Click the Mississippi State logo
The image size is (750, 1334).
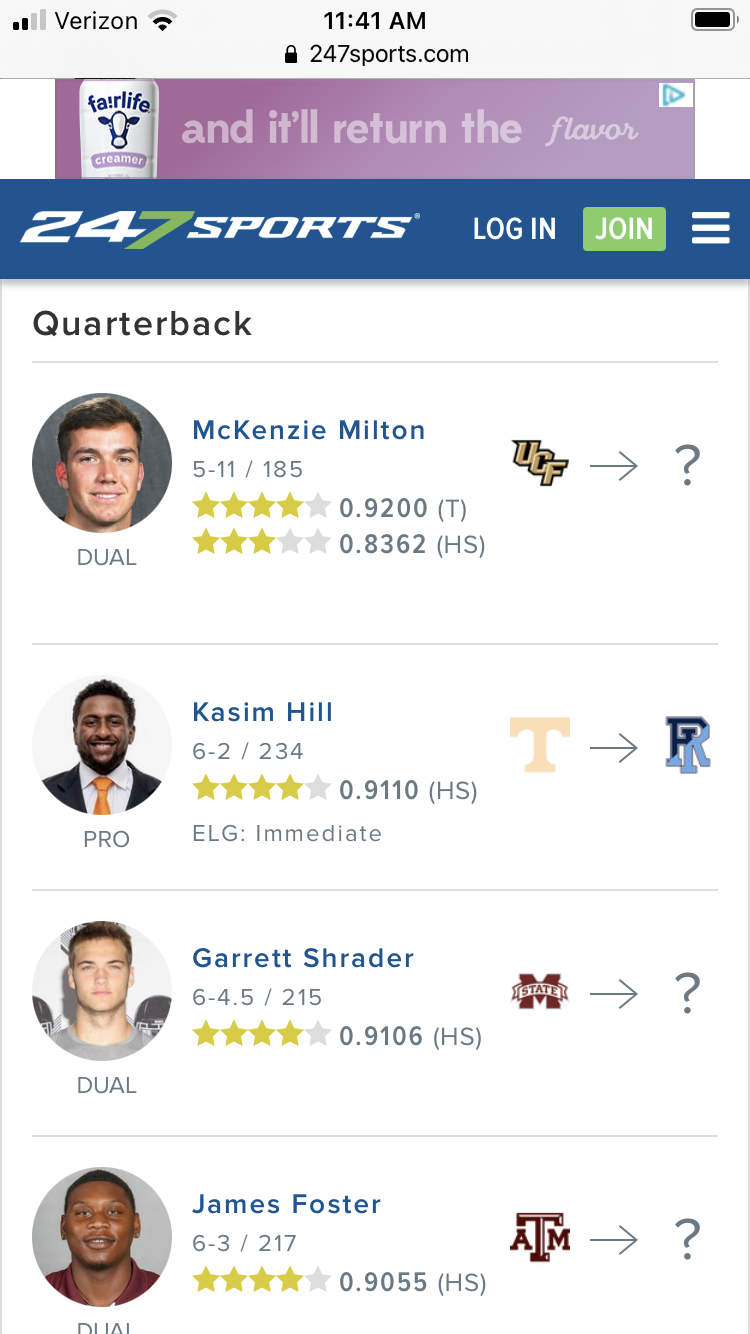[x=540, y=992]
